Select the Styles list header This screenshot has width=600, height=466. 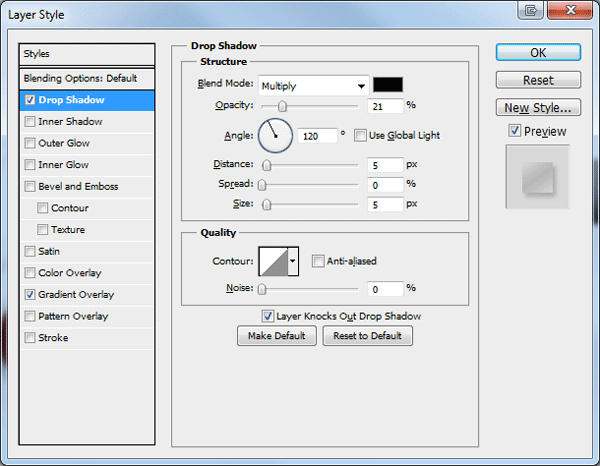[x=87, y=54]
